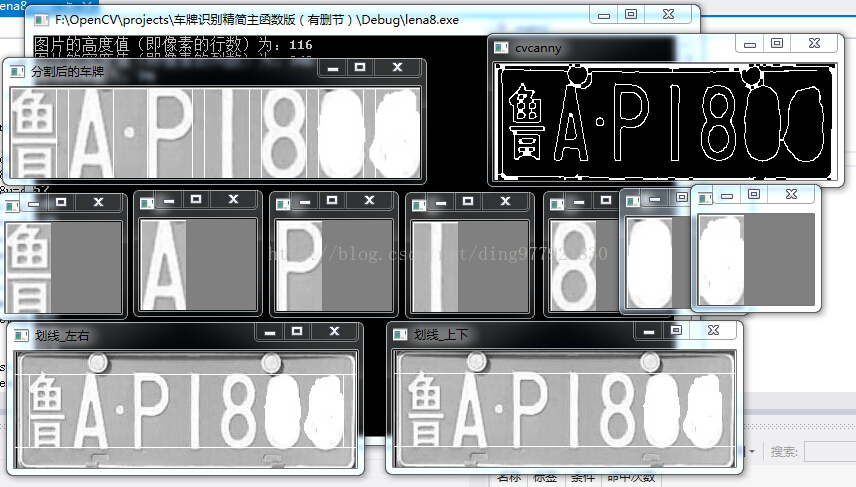Click the cvcanny window's title icon
Viewport: 856px width, 487px height.
pos(501,47)
